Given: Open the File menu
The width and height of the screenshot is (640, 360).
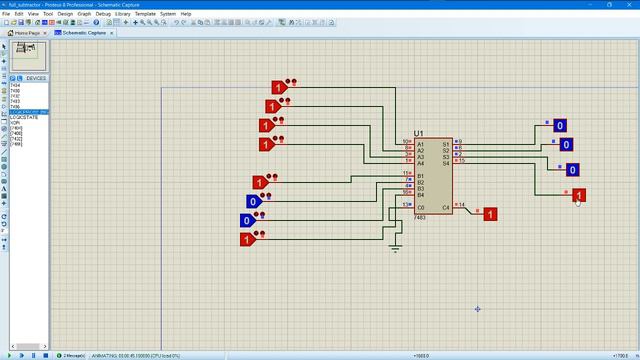Looking at the screenshot, I should pyautogui.click(x=6, y=13).
